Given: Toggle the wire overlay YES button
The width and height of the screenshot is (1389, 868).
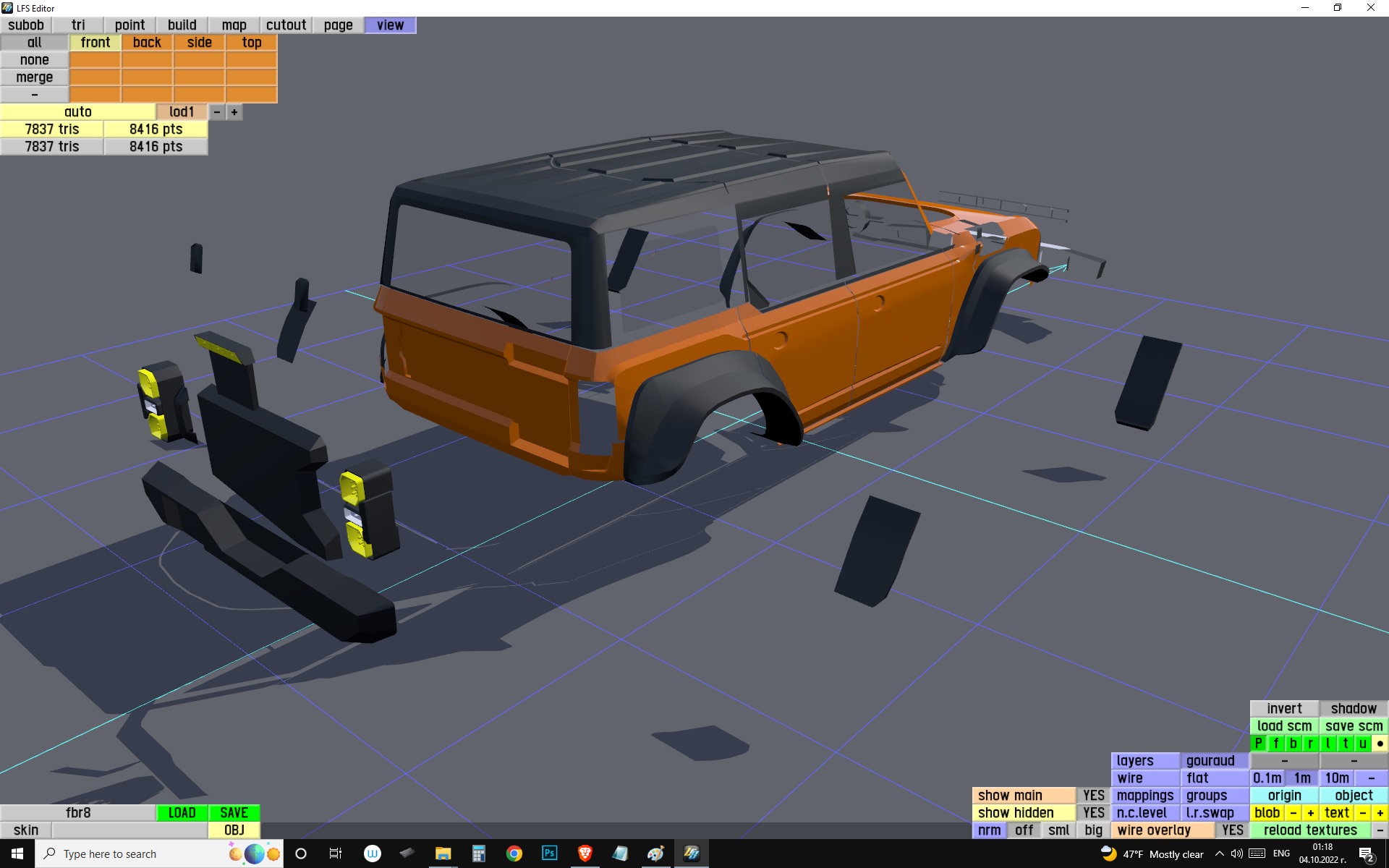Looking at the screenshot, I should click(x=1232, y=830).
